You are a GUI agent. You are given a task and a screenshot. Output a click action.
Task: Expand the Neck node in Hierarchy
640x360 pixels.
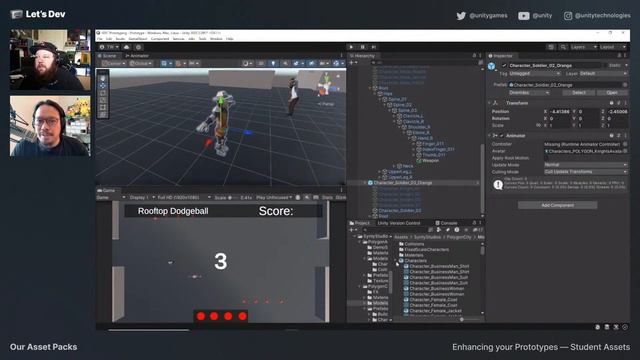(x=394, y=166)
